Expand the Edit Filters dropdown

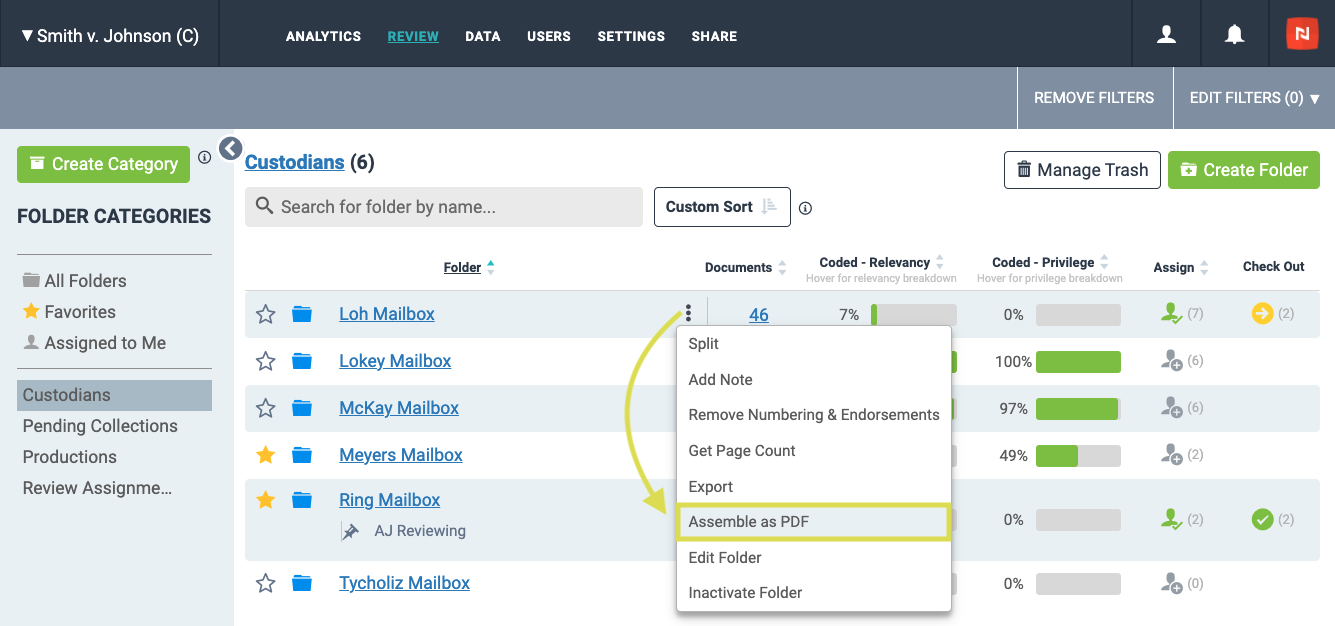1254,98
